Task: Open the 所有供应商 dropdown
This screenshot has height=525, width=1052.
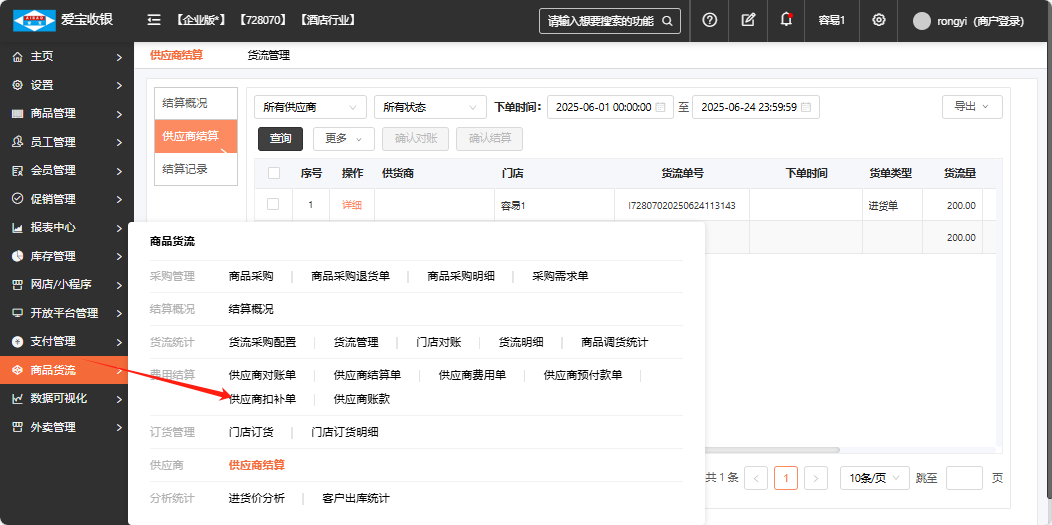Action: [310, 107]
